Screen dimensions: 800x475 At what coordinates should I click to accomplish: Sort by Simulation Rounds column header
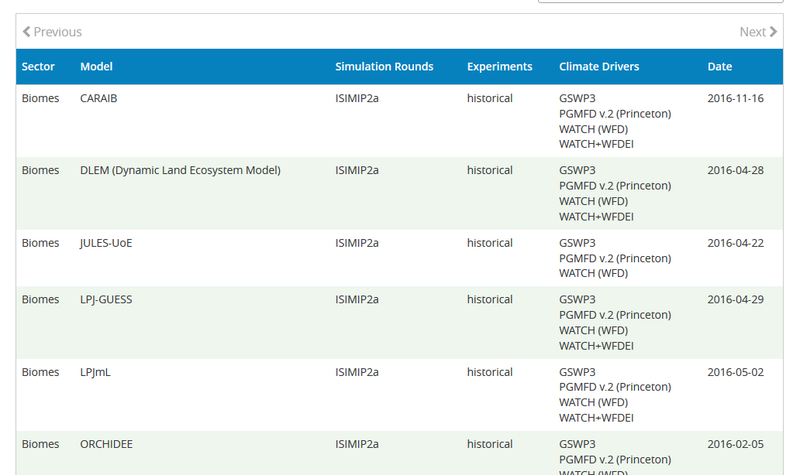[384, 66]
